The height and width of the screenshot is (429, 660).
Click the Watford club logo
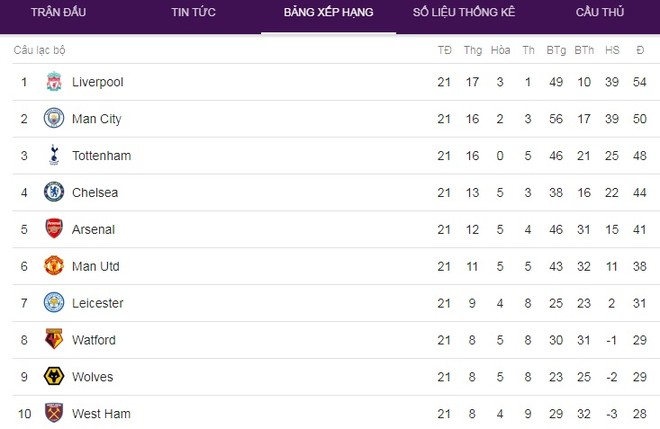[x=54, y=340]
